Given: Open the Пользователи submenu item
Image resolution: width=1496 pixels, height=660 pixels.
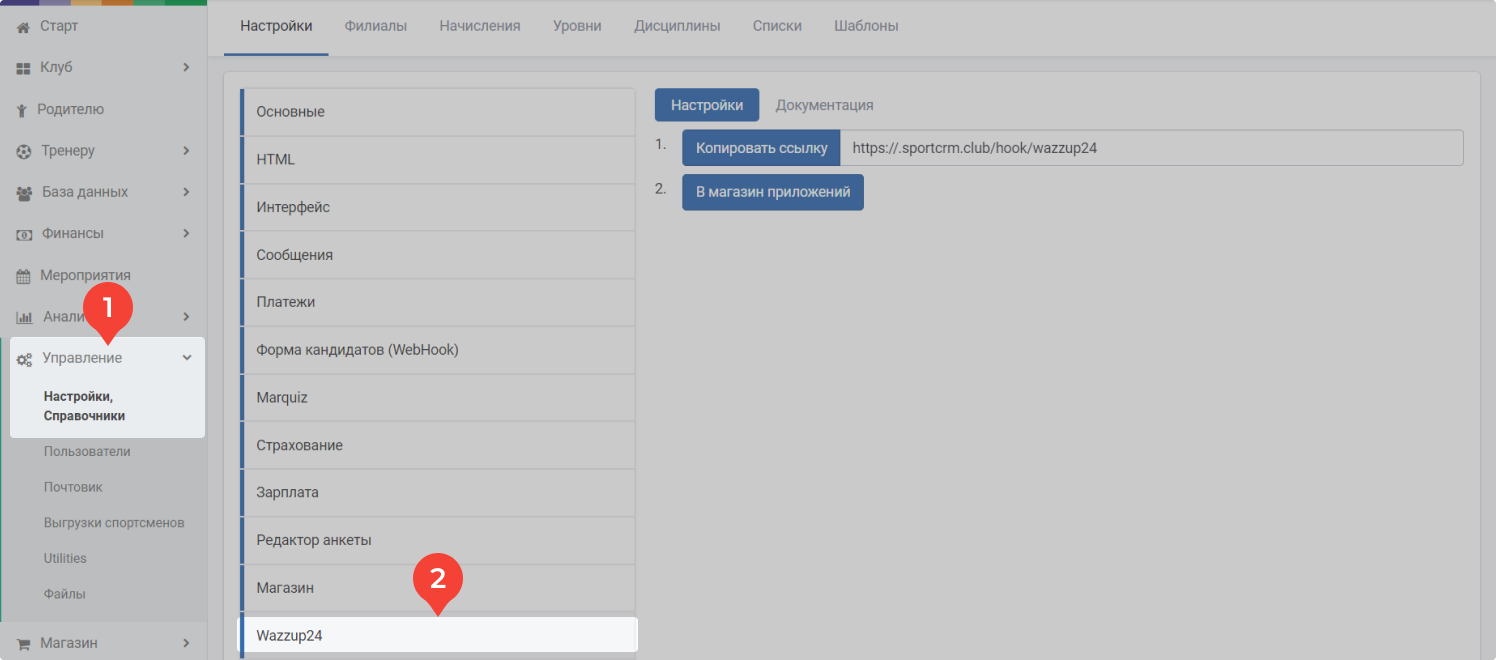Looking at the screenshot, I should [87, 452].
